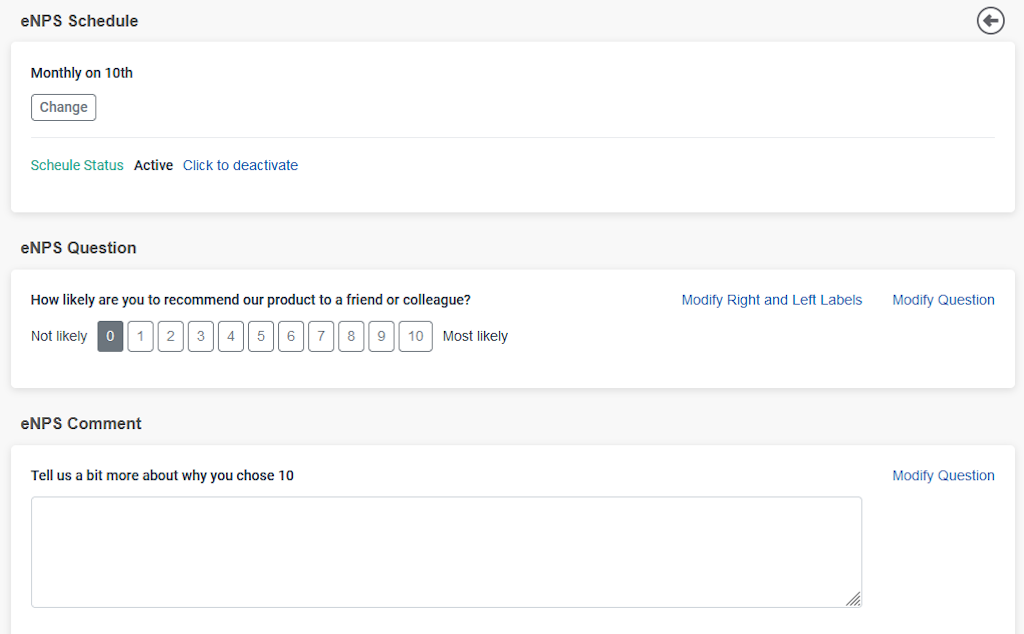Click the Active schedule status text

tap(153, 165)
